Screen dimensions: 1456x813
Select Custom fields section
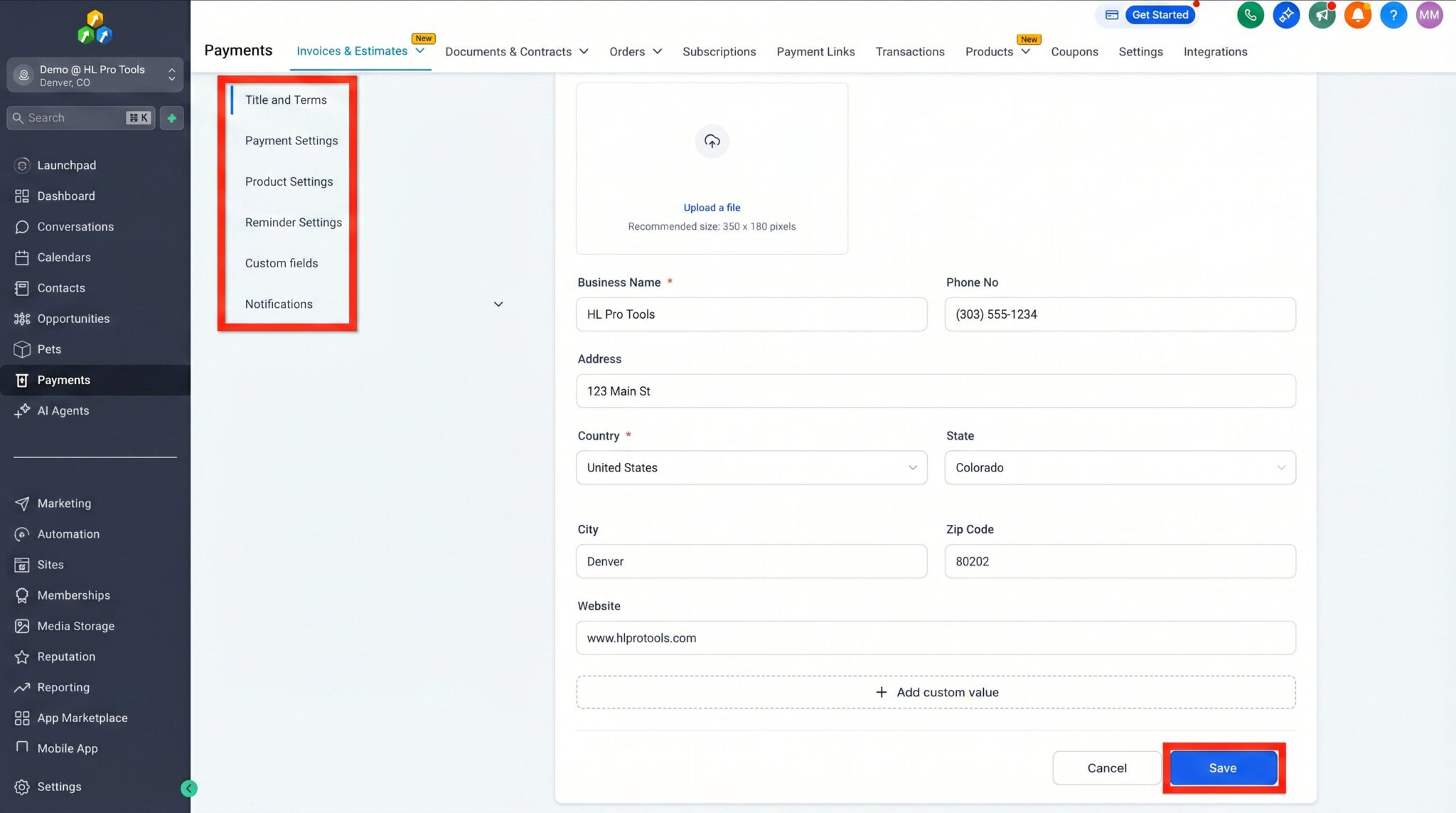point(282,263)
